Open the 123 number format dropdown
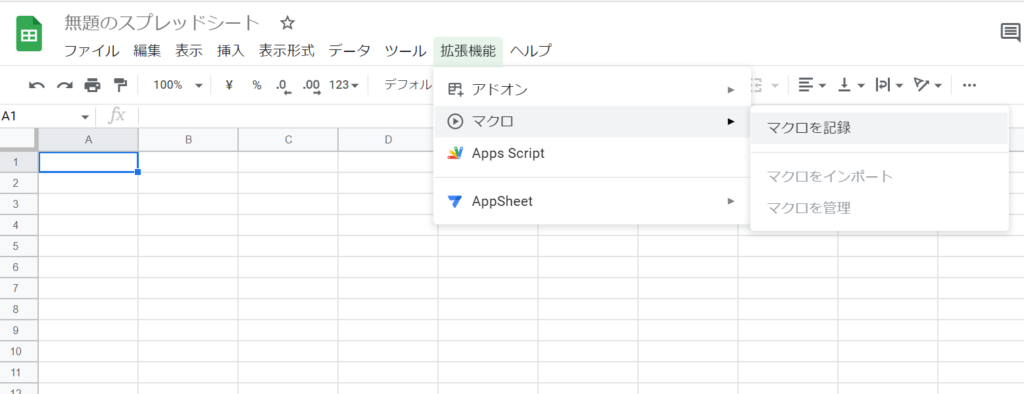The height and width of the screenshot is (394, 1024). pyautogui.click(x=344, y=85)
